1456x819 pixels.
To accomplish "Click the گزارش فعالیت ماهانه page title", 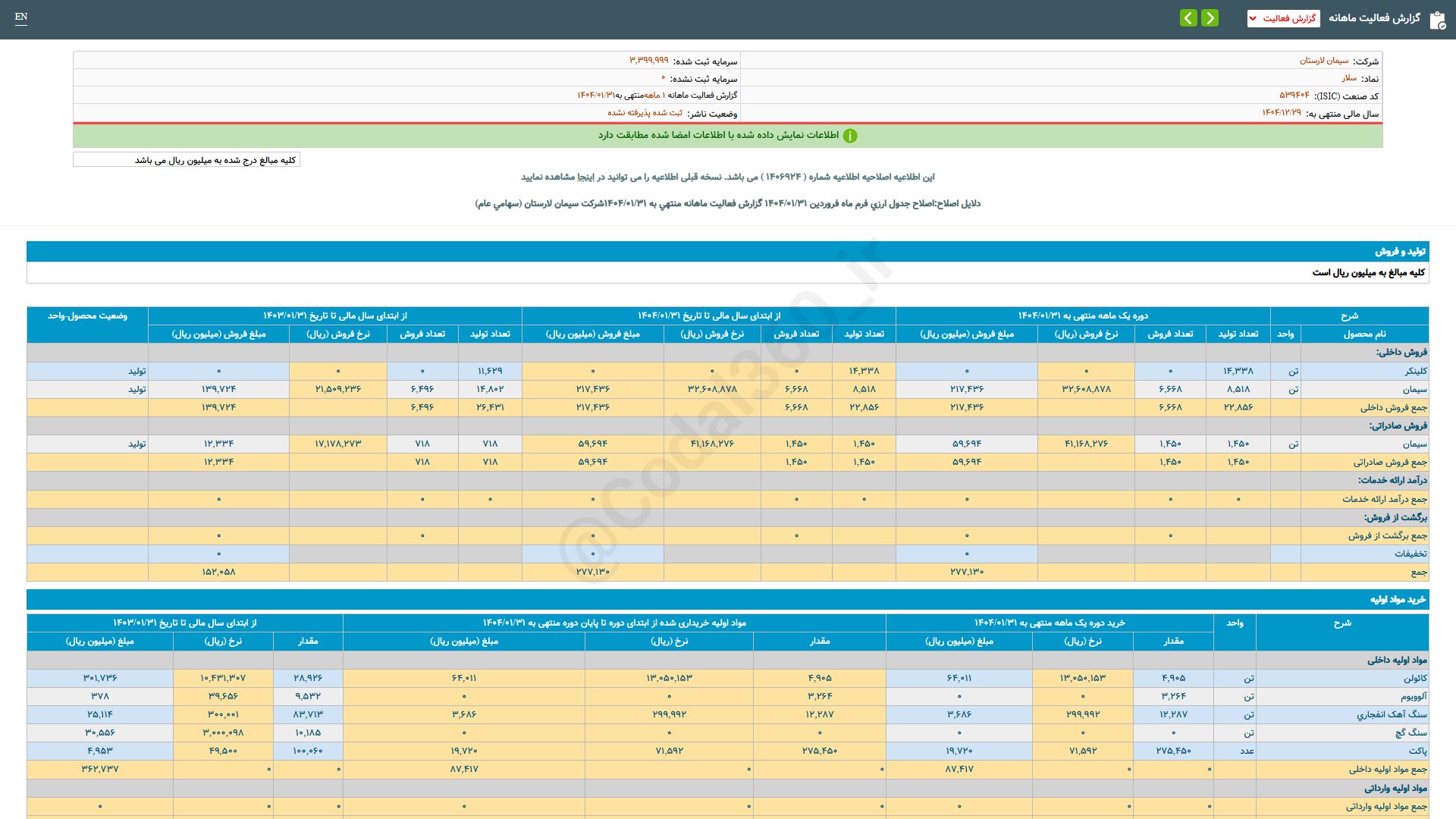I will pos(1374,18).
